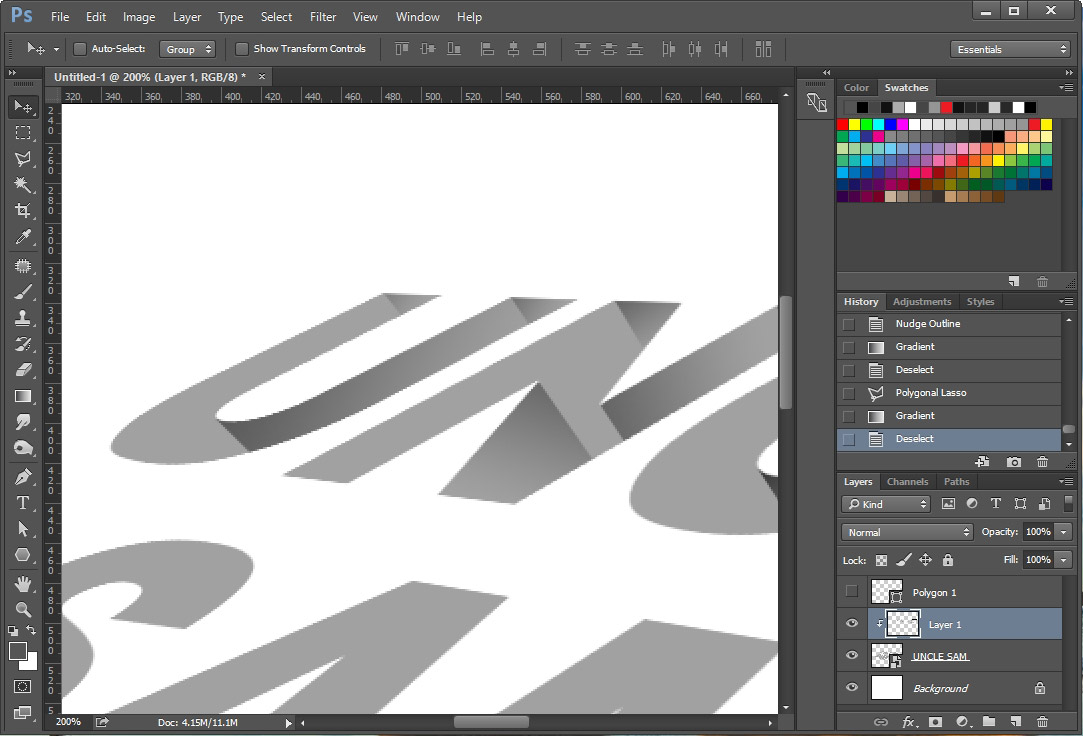Image resolution: width=1083 pixels, height=736 pixels.
Task: Click the Add layer mask icon
Action: pos(934,722)
